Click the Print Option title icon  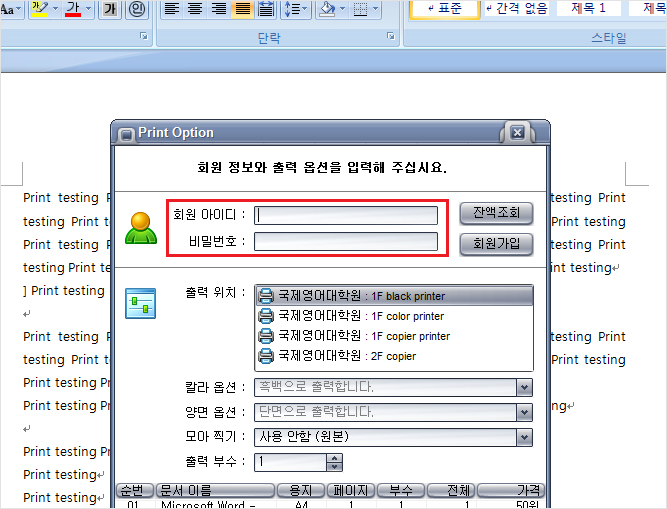coord(125,135)
